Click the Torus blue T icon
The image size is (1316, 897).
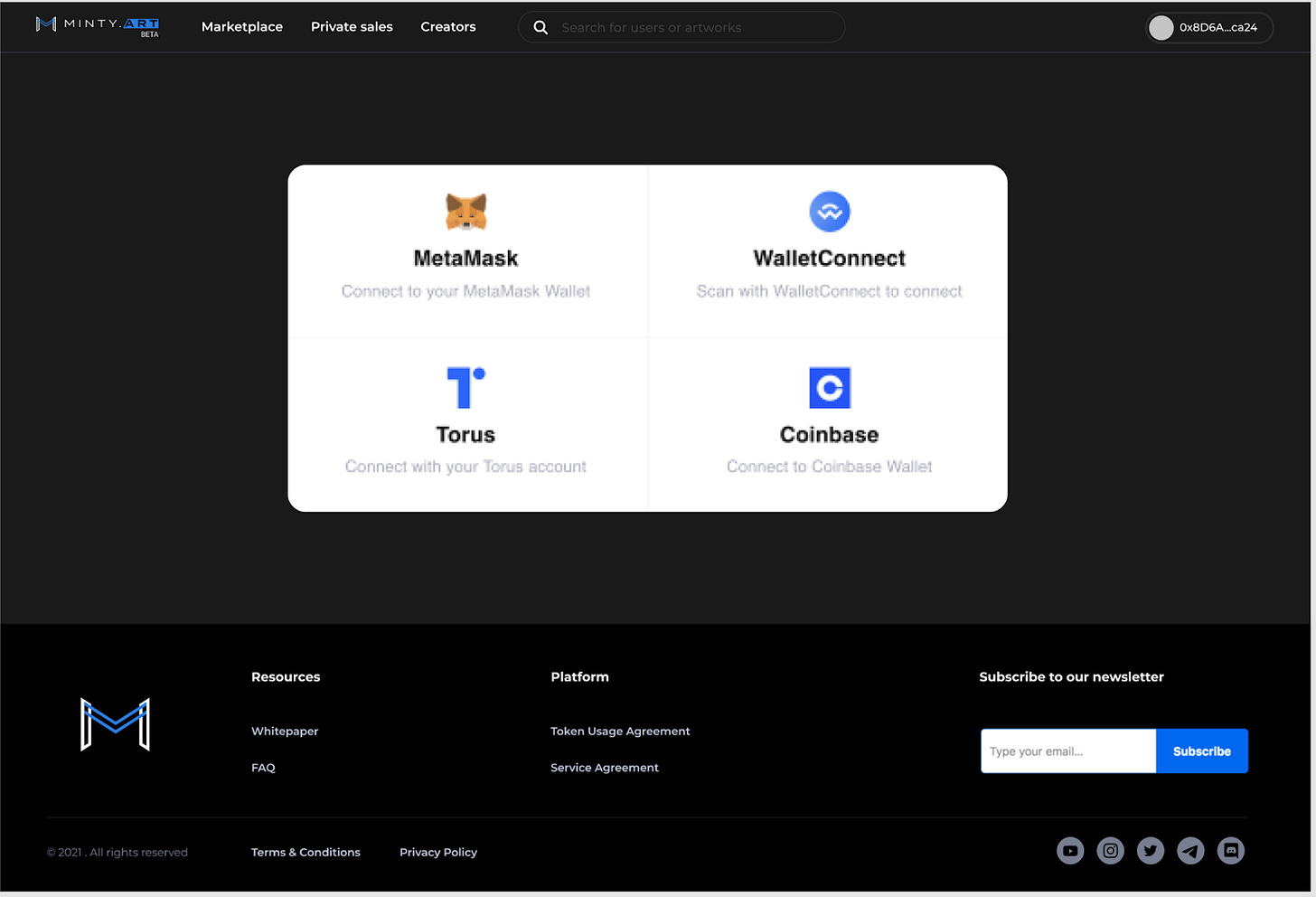[x=466, y=387]
